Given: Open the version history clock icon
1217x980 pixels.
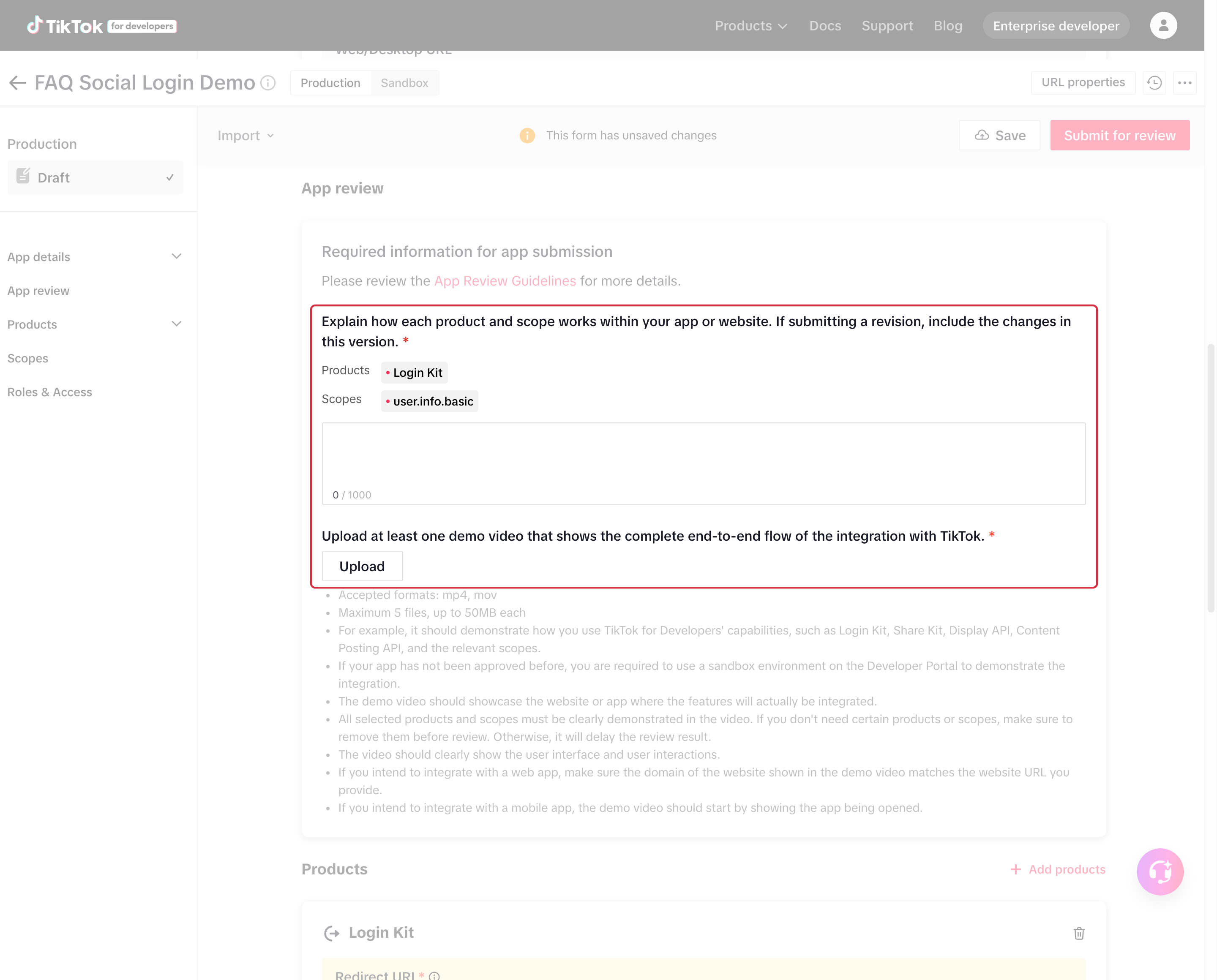Looking at the screenshot, I should click(x=1154, y=83).
